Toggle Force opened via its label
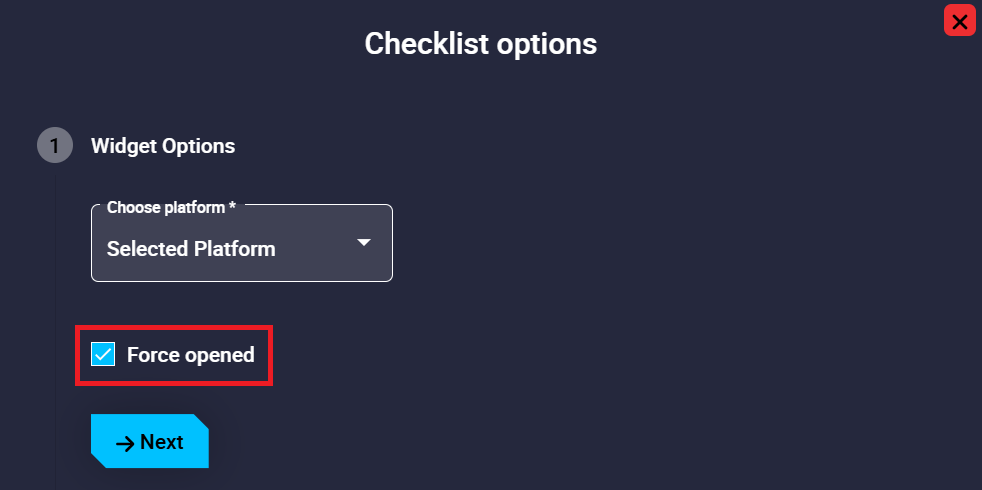 (190, 354)
